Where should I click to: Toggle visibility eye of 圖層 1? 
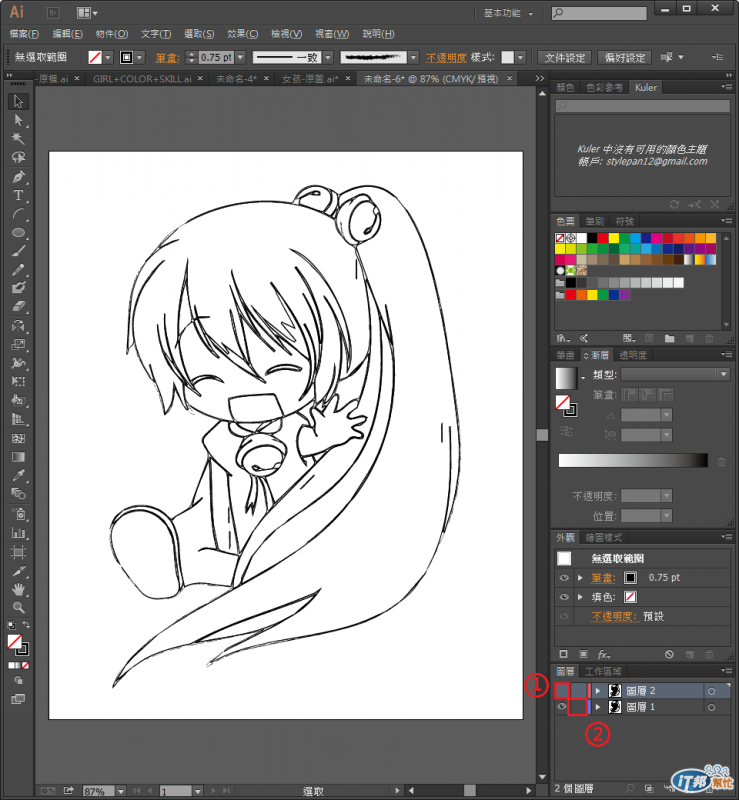point(562,707)
